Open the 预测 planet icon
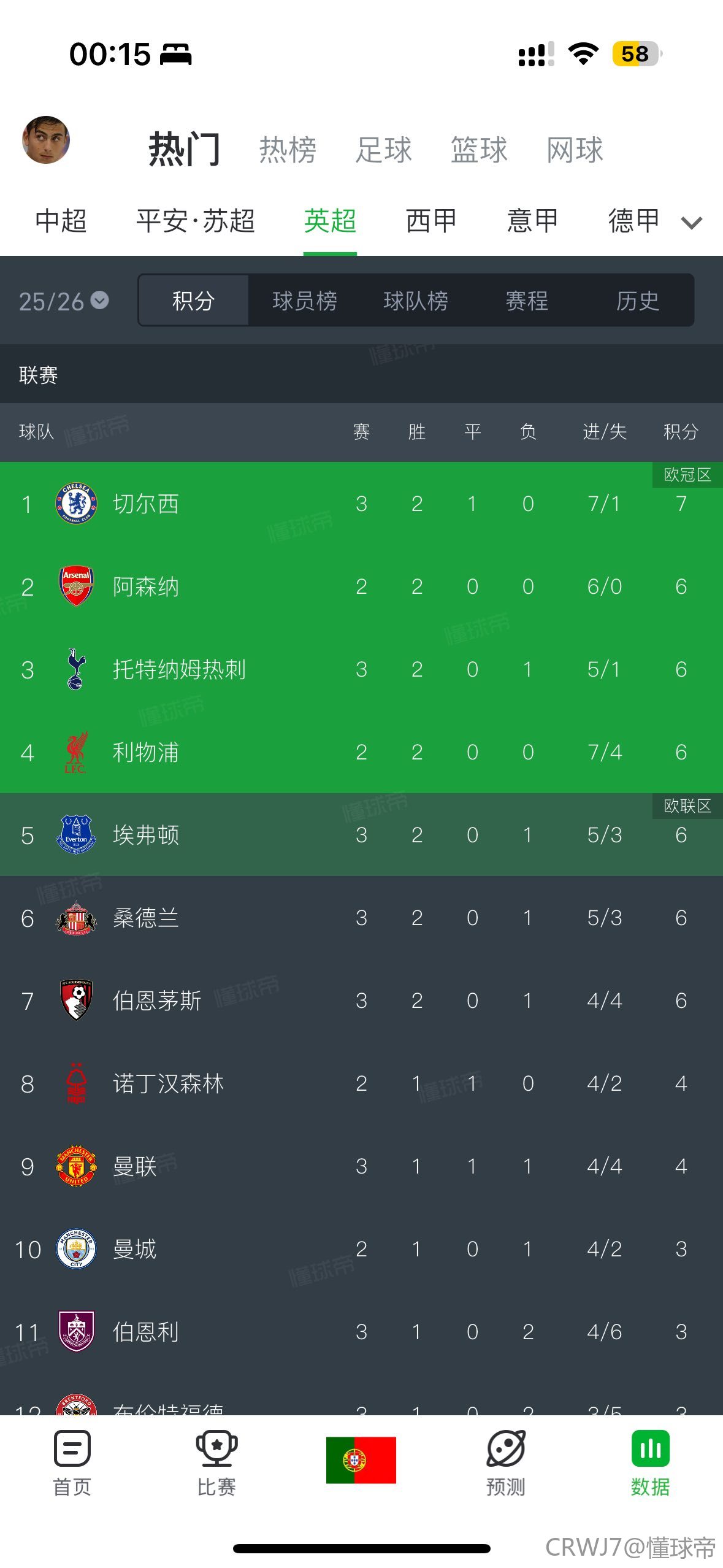Image resolution: width=723 pixels, height=1568 pixels. click(x=506, y=1447)
